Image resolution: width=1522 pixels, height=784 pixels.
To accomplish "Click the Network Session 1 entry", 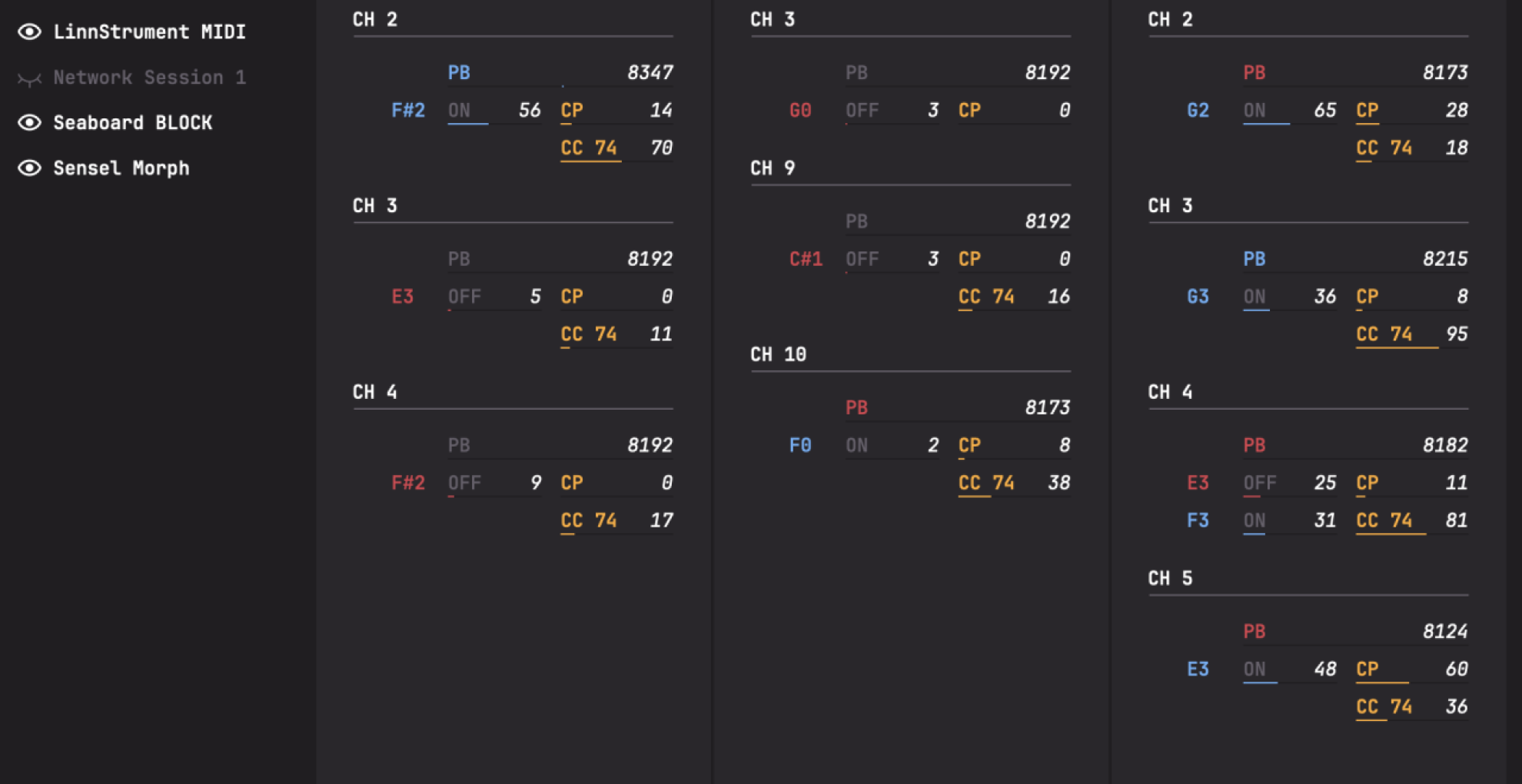I will [x=149, y=78].
